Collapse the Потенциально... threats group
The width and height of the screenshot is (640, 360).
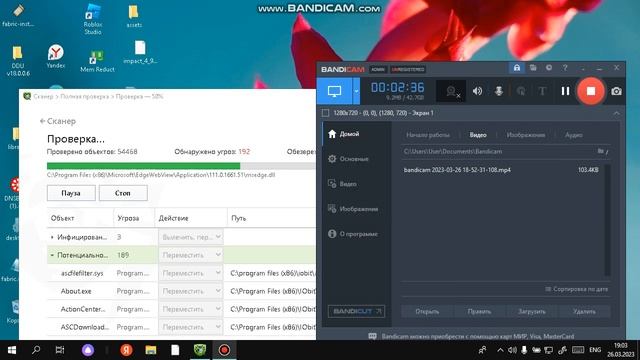tap(52, 255)
